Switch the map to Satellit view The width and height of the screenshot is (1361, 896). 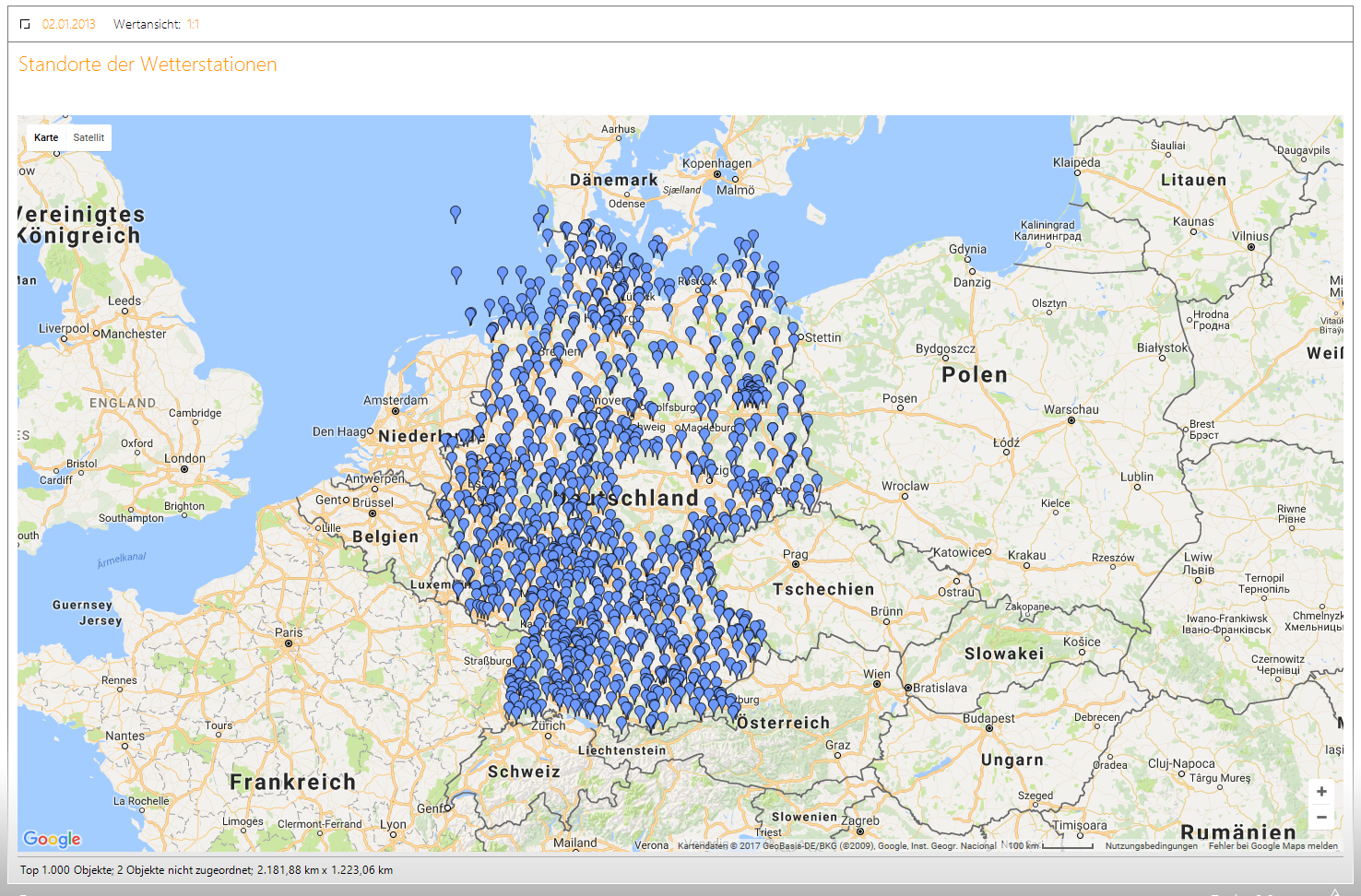click(89, 137)
